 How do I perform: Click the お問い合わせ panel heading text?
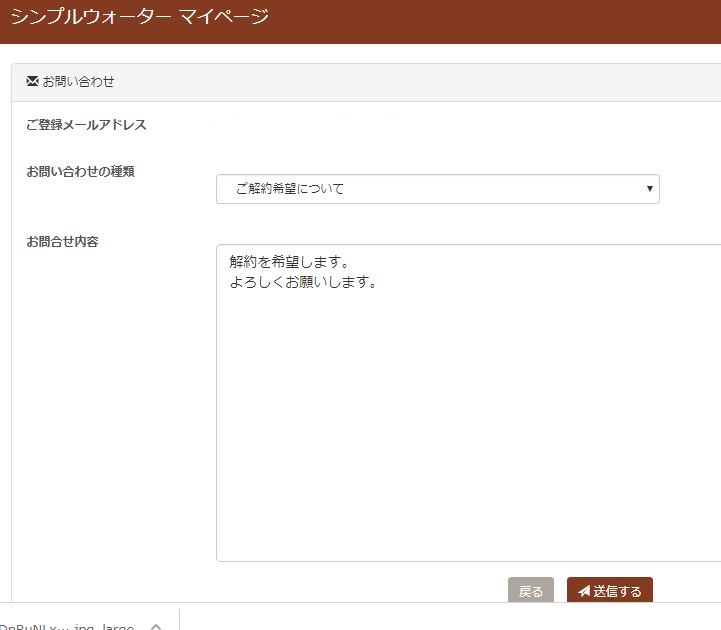click(x=78, y=81)
